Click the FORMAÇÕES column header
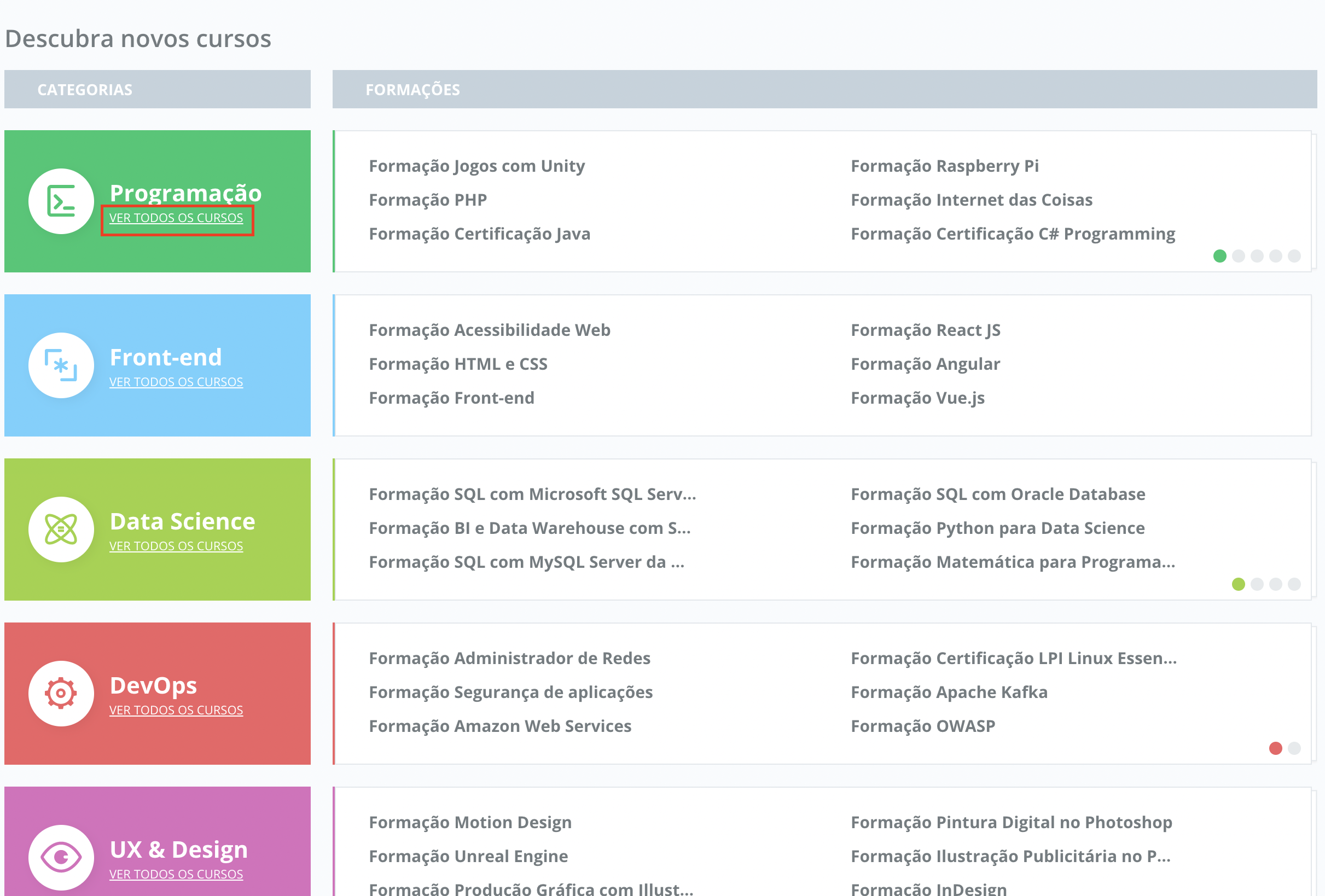Image resolution: width=1325 pixels, height=896 pixels. (x=824, y=90)
